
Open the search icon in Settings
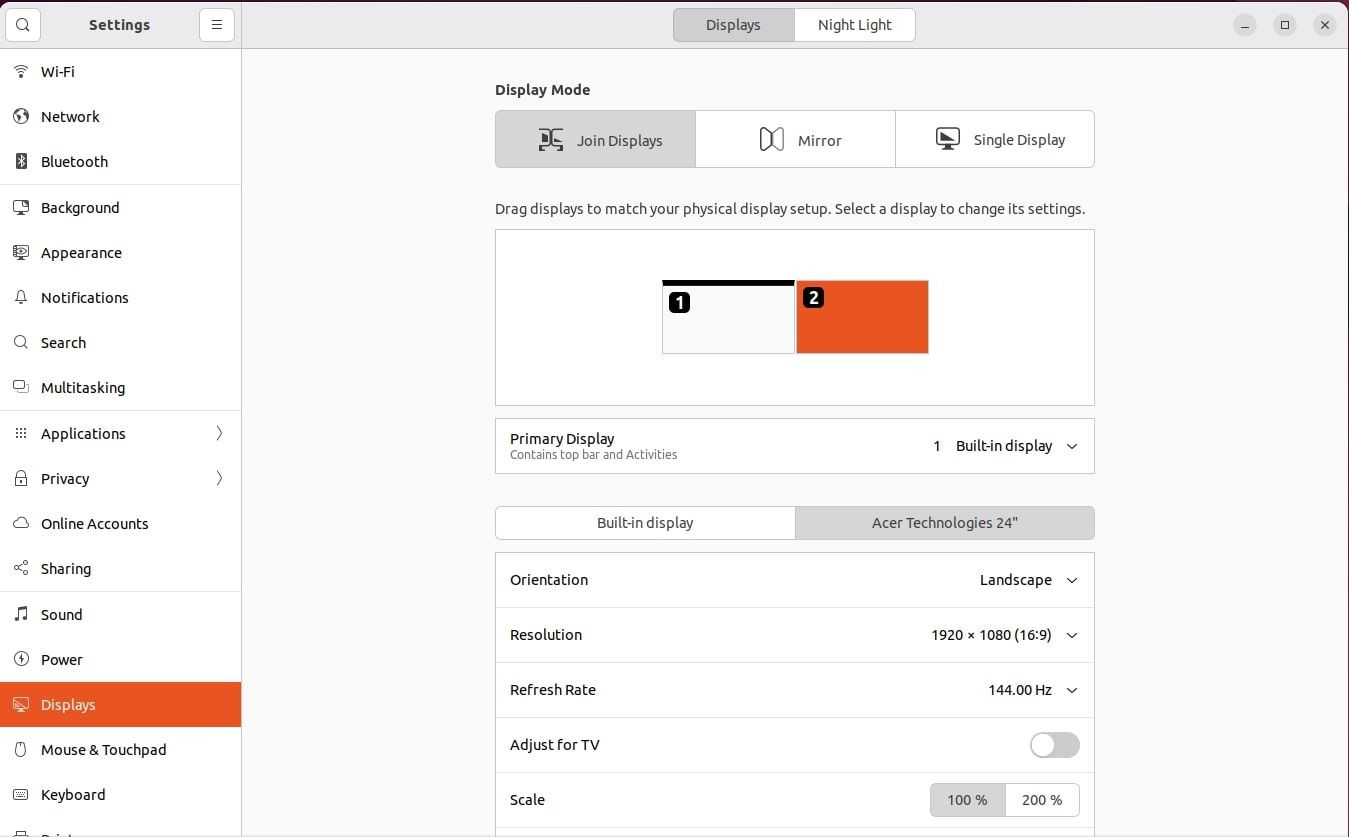coord(22,24)
